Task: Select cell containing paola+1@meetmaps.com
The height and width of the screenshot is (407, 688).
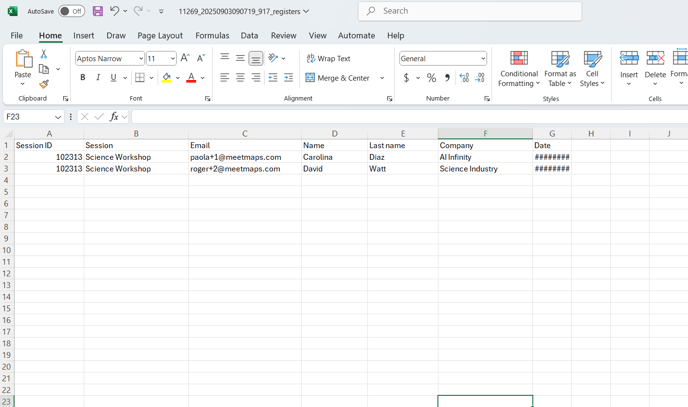Action: click(245, 157)
